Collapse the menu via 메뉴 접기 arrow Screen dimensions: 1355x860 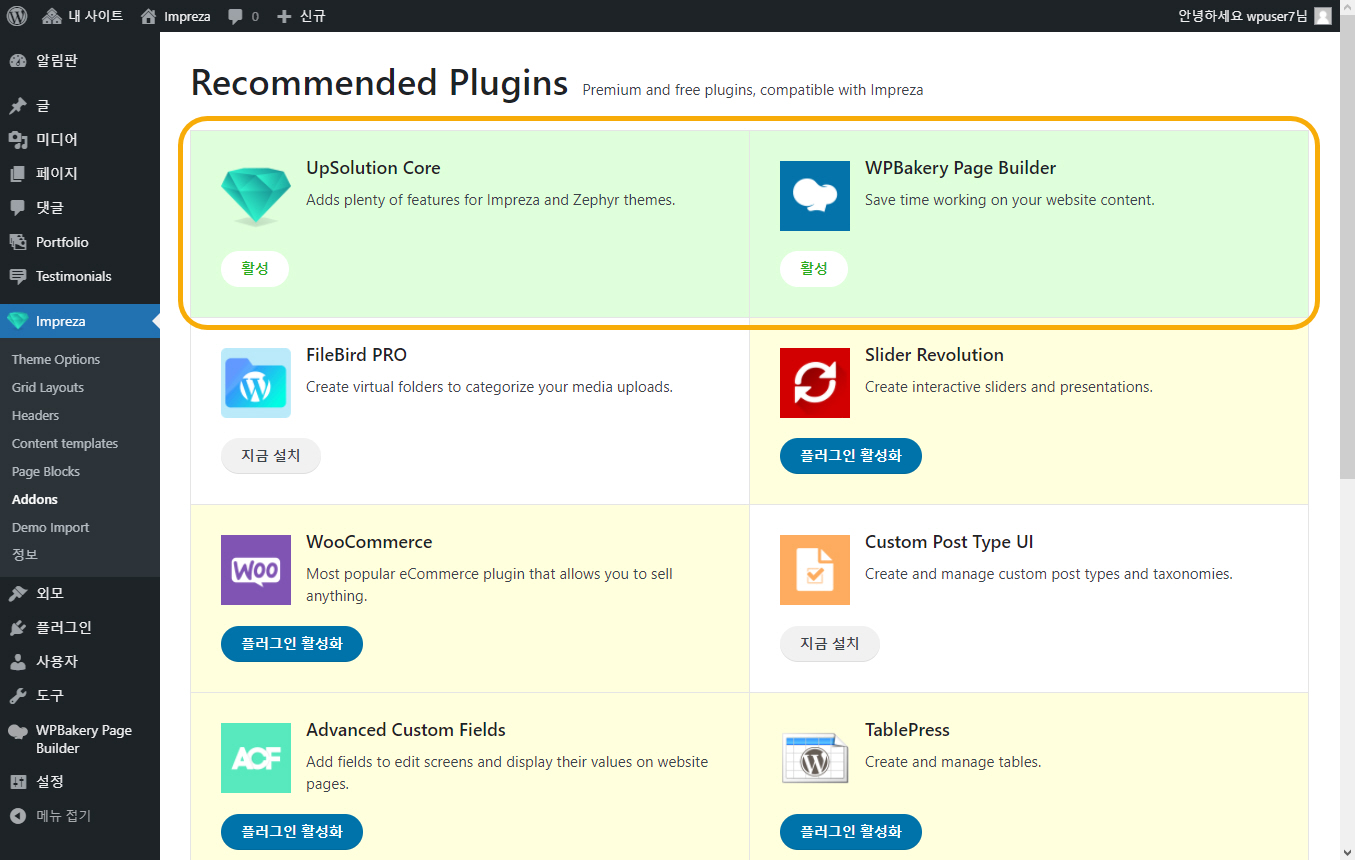18,816
